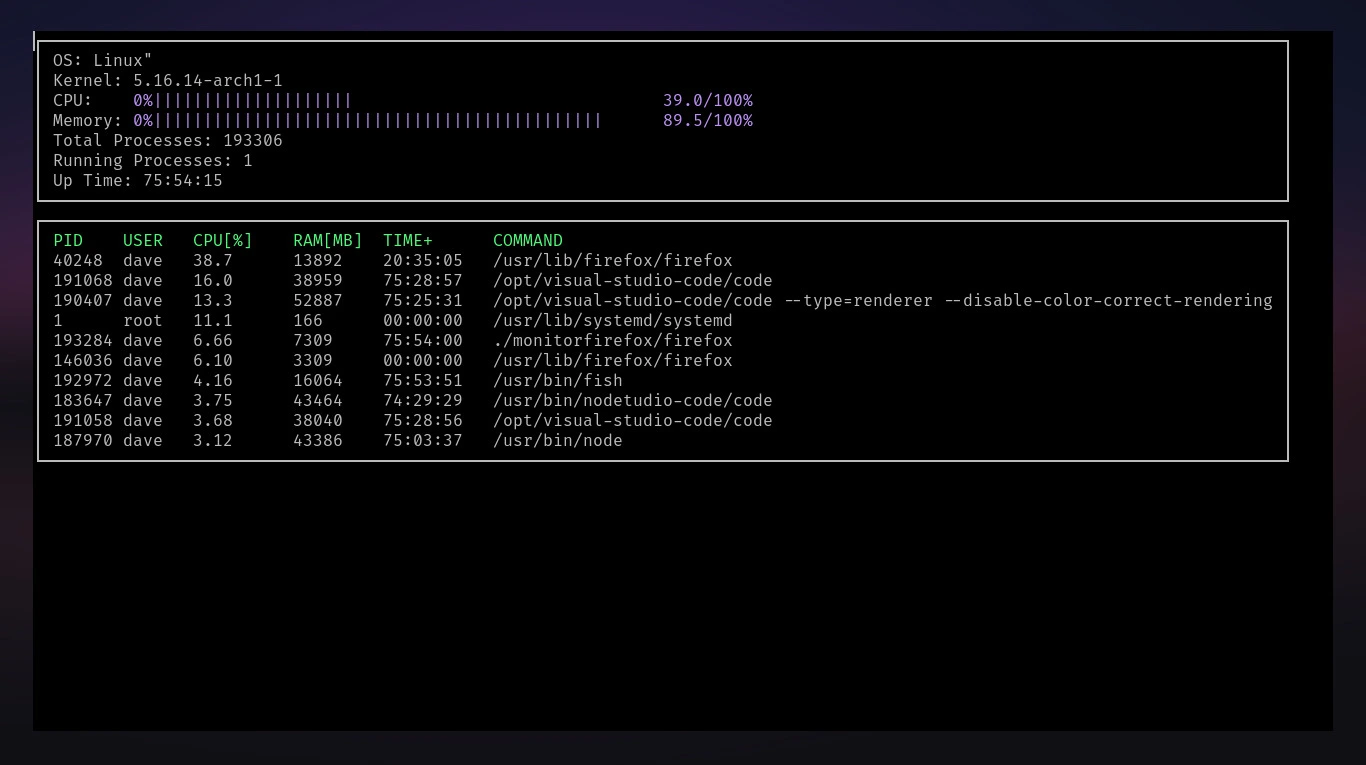Click the Memory value 89.5/100%

pos(708,121)
